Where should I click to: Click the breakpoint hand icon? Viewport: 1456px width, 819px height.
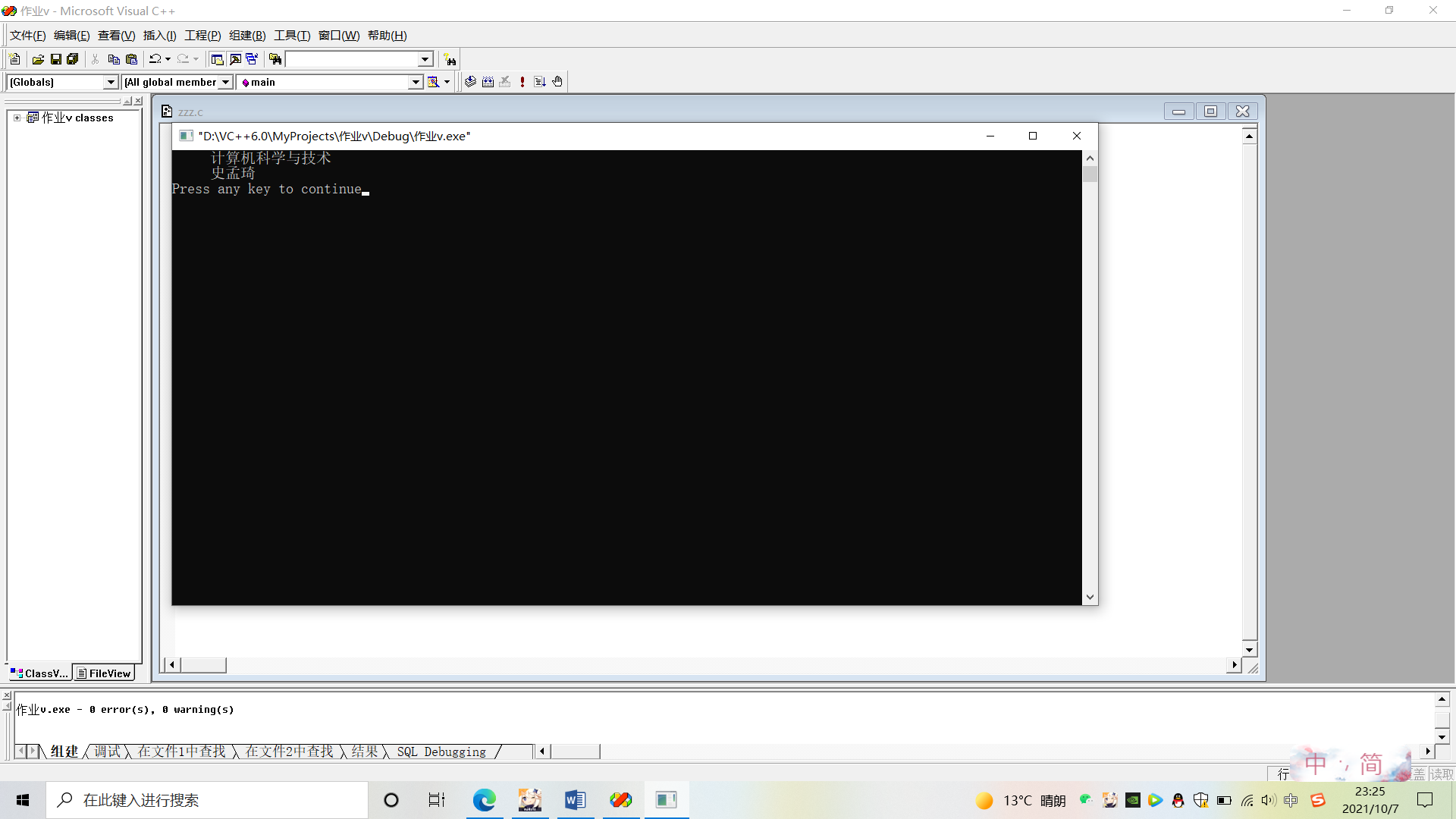click(x=557, y=82)
